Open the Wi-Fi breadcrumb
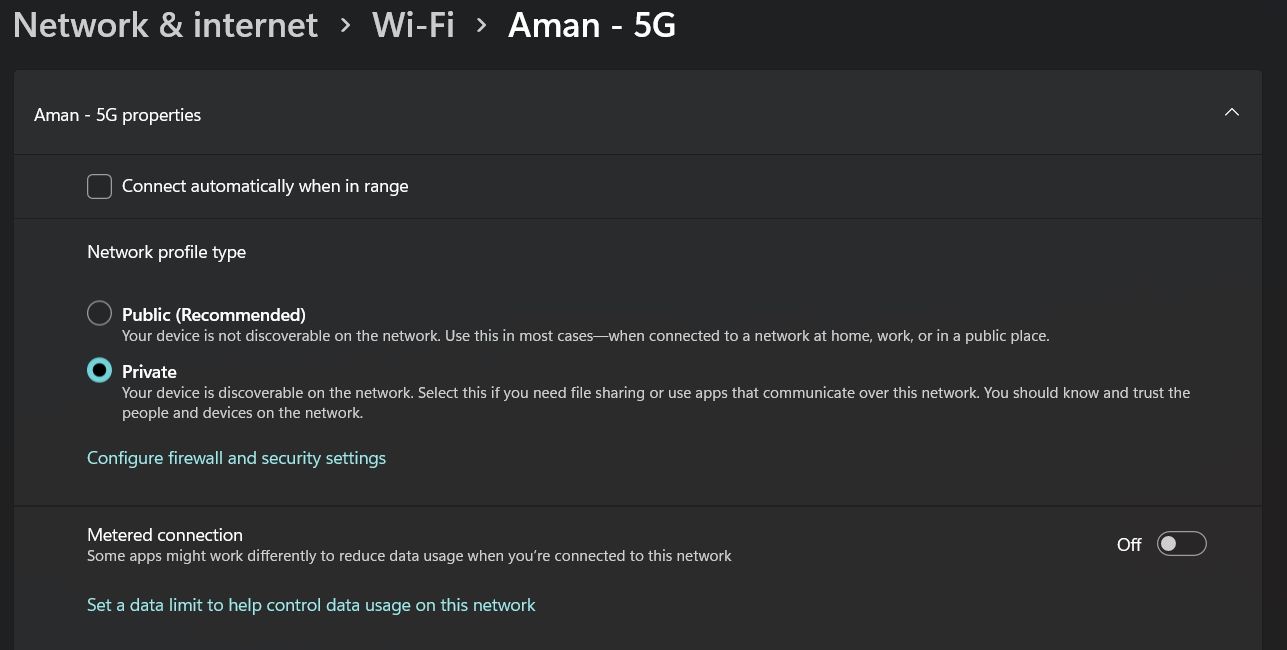1287x650 pixels. [x=413, y=25]
